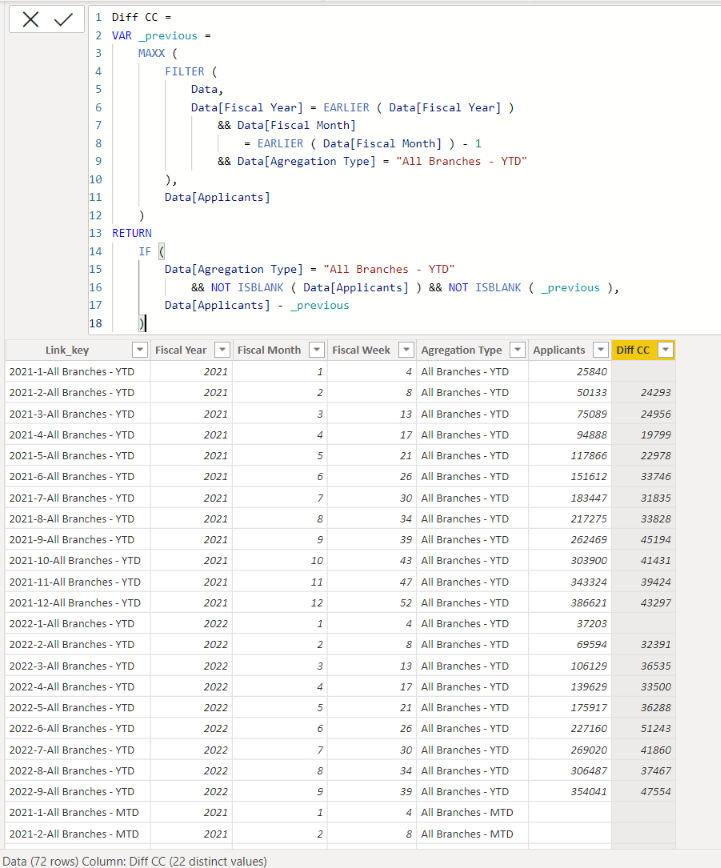Select the Fiscal Week column header
Screen dimensions: 721x868
click(361, 350)
